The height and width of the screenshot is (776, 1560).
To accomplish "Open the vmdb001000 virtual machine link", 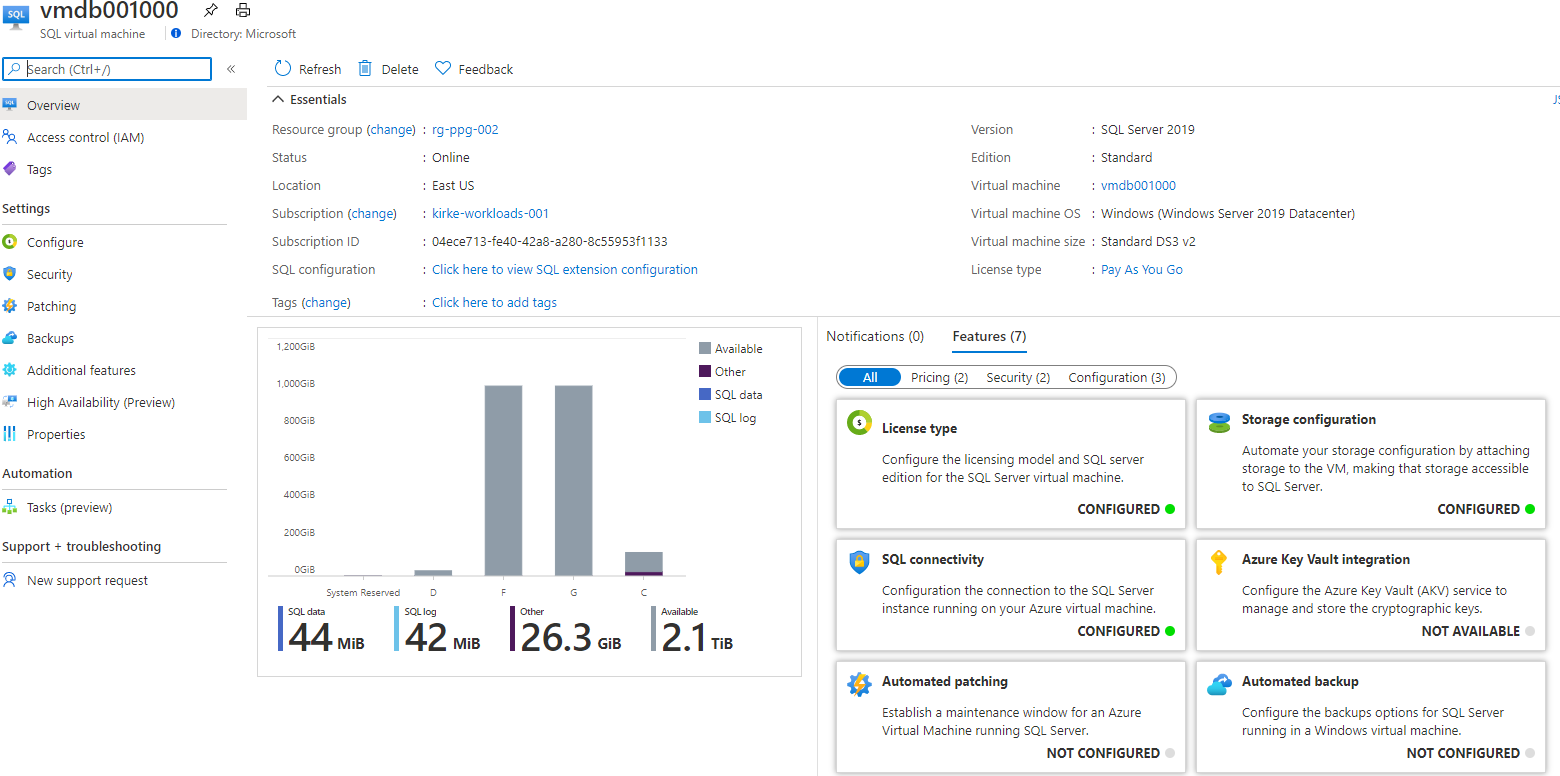I will 1138,185.
